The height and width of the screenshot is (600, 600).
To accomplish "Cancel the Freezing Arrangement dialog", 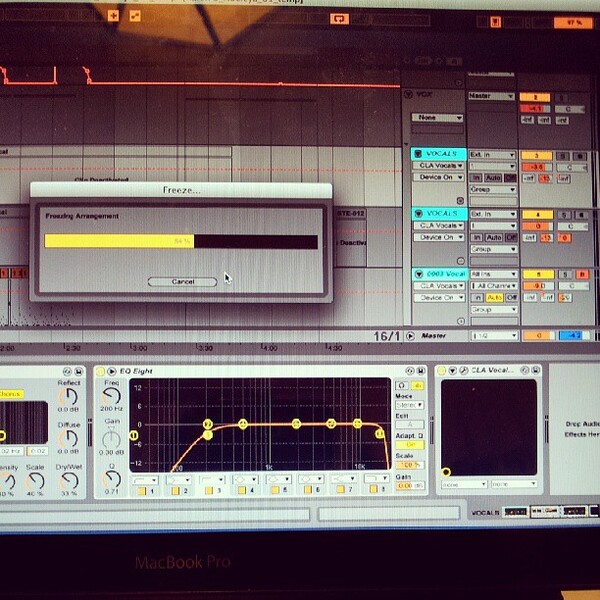I will tap(183, 282).
